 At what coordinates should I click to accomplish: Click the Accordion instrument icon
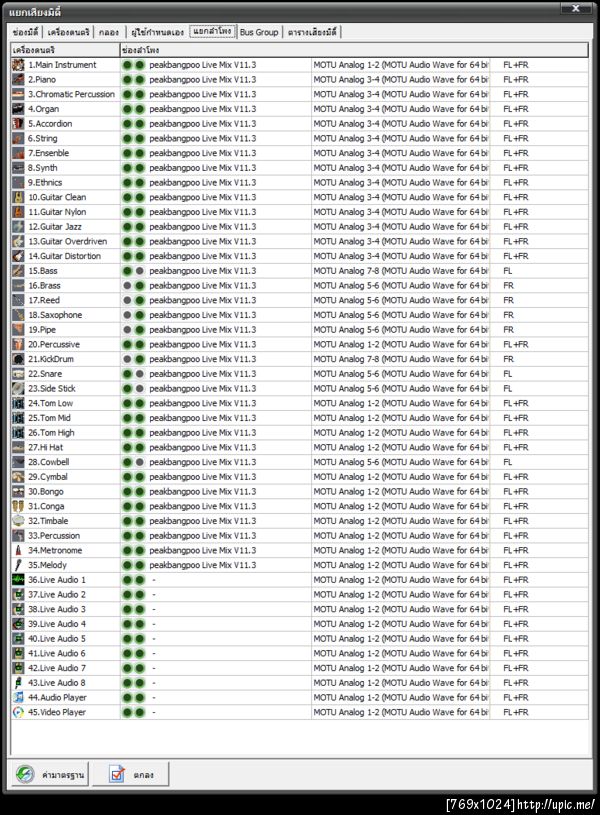[x=18, y=124]
